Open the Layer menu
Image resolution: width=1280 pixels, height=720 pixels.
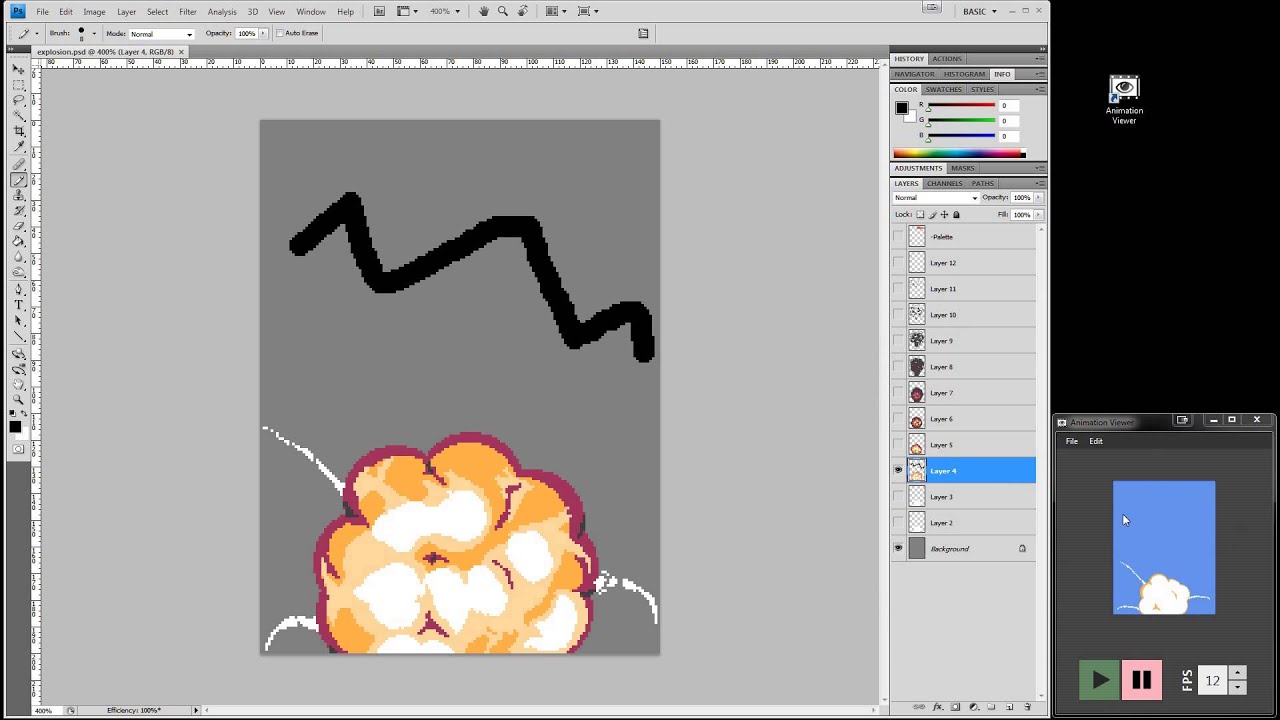pos(126,11)
